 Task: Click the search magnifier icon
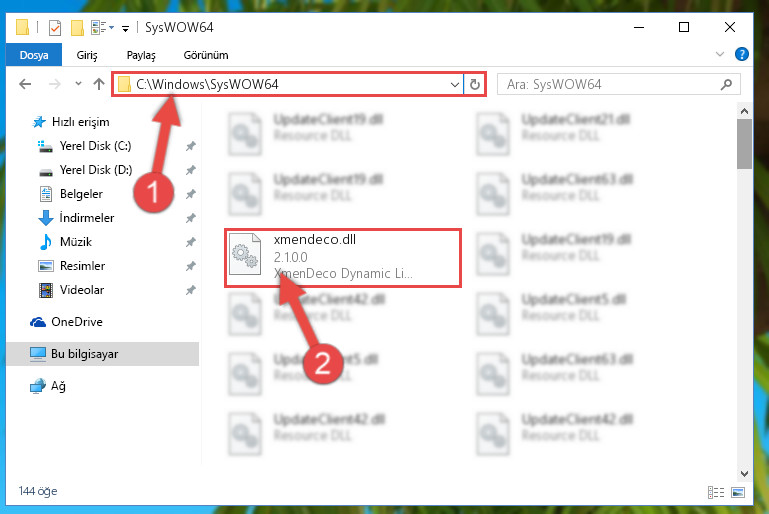click(726, 84)
